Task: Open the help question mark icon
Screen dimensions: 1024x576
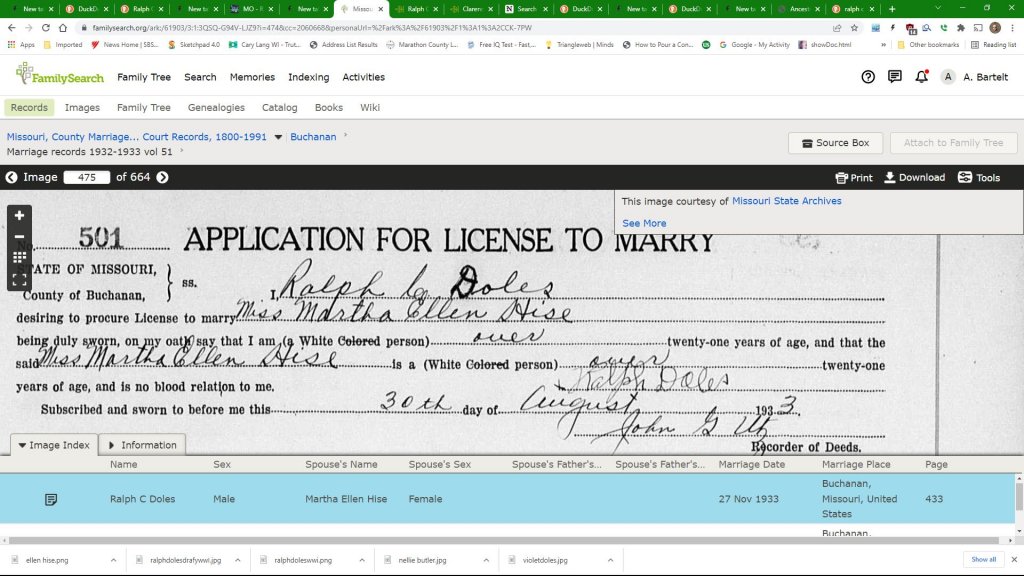Action: click(868, 77)
